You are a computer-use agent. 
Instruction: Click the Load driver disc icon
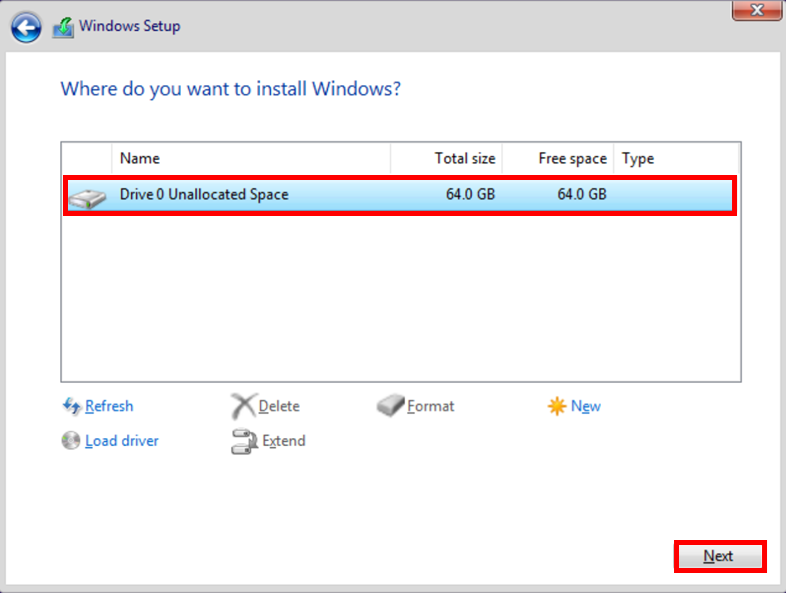point(71,441)
